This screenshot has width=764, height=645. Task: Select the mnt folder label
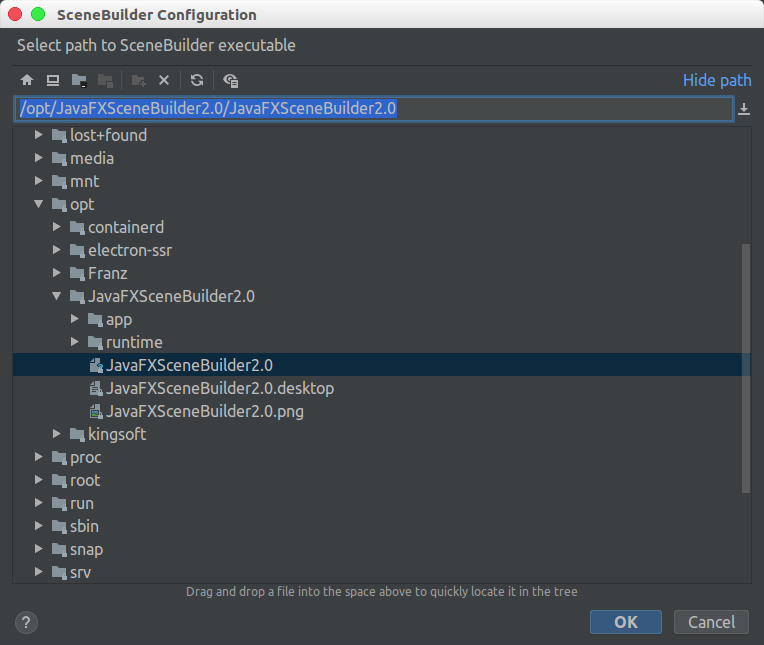[84, 181]
